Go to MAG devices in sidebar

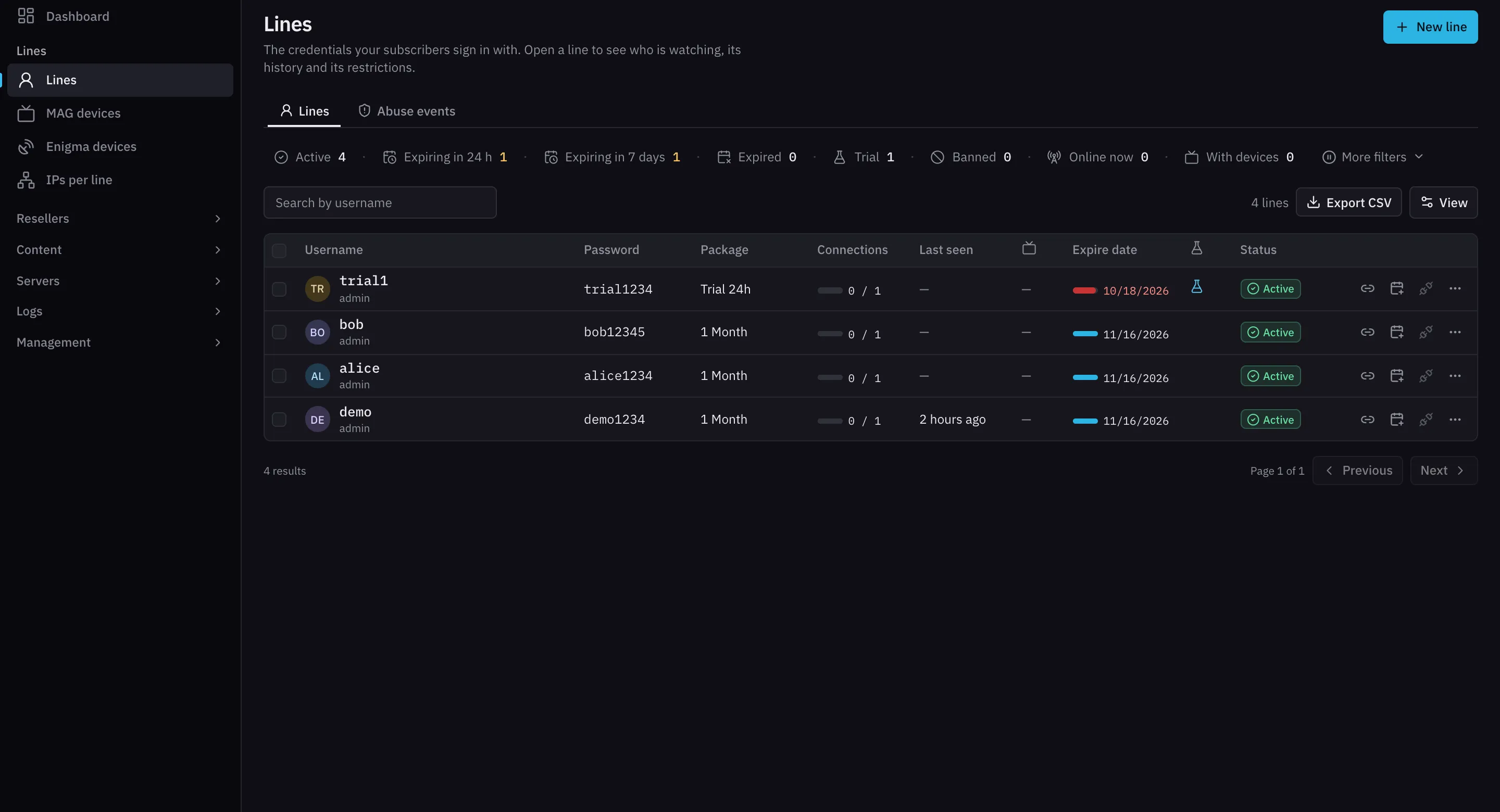pyautogui.click(x=120, y=113)
